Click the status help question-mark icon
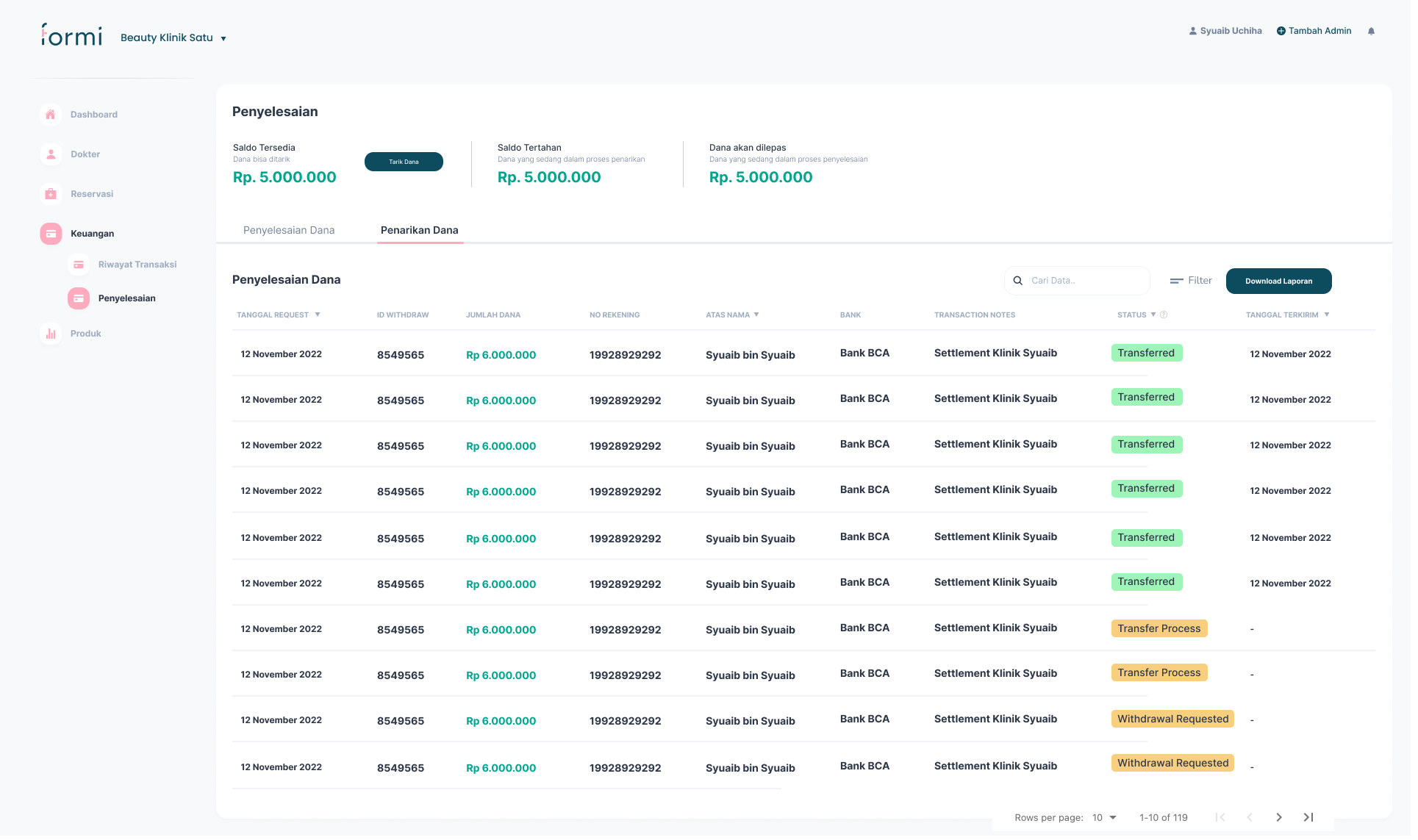The image size is (1418, 840). click(1164, 315)
